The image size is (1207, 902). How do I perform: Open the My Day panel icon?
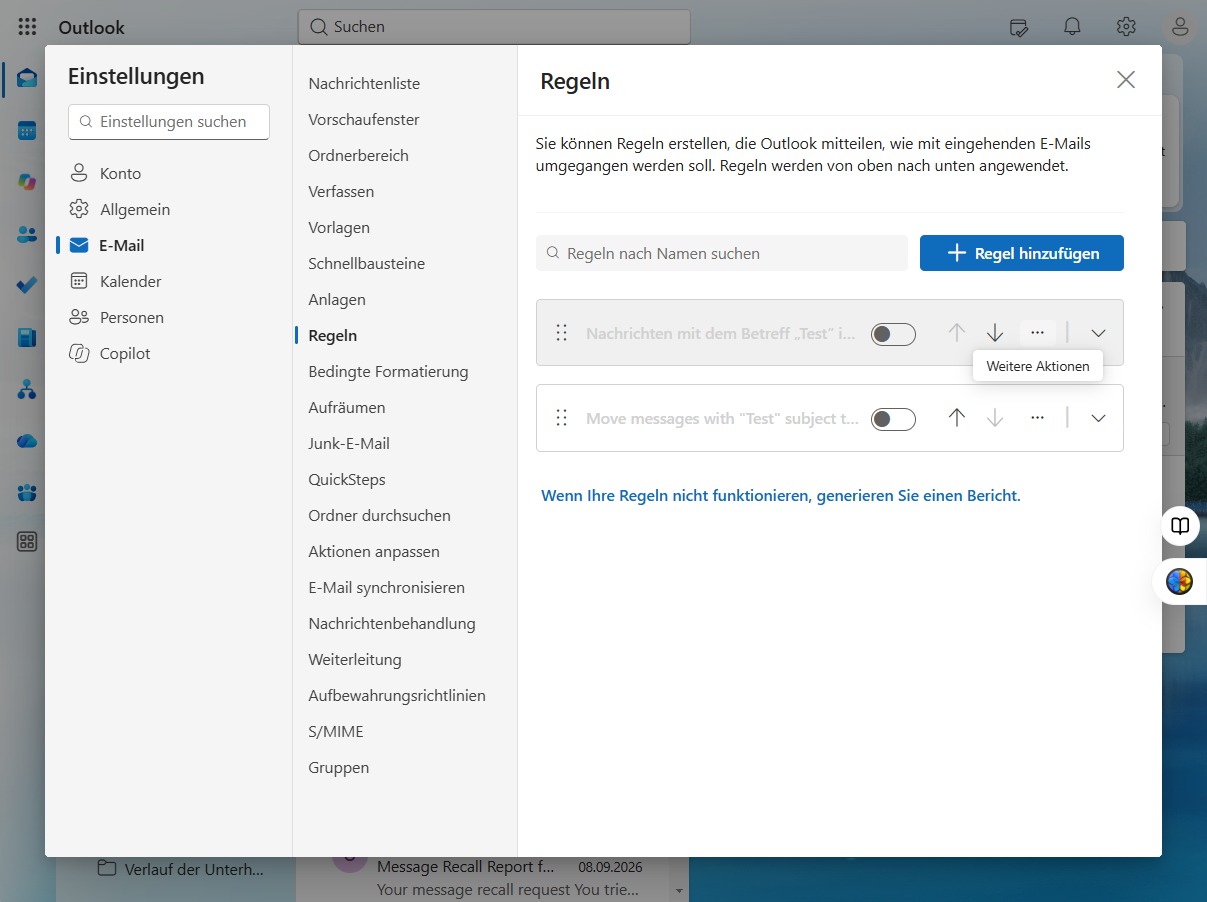1019,27
